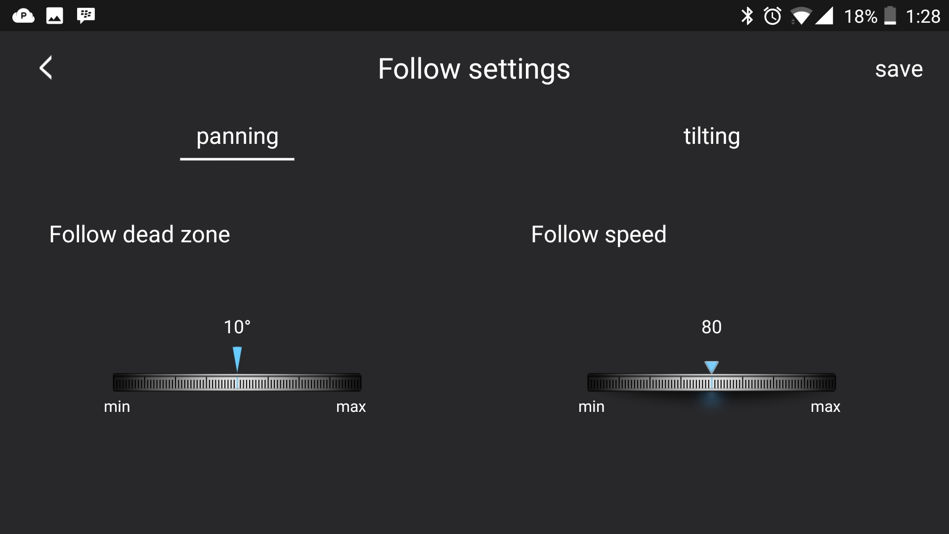Switch to the panning tab
The width and height of the screenshot is (949, 534).
click(237, 137)
